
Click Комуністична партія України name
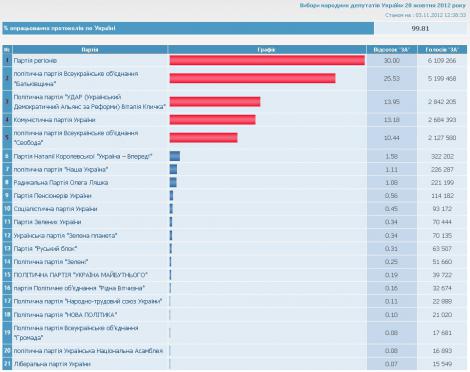tap(54, 120)
